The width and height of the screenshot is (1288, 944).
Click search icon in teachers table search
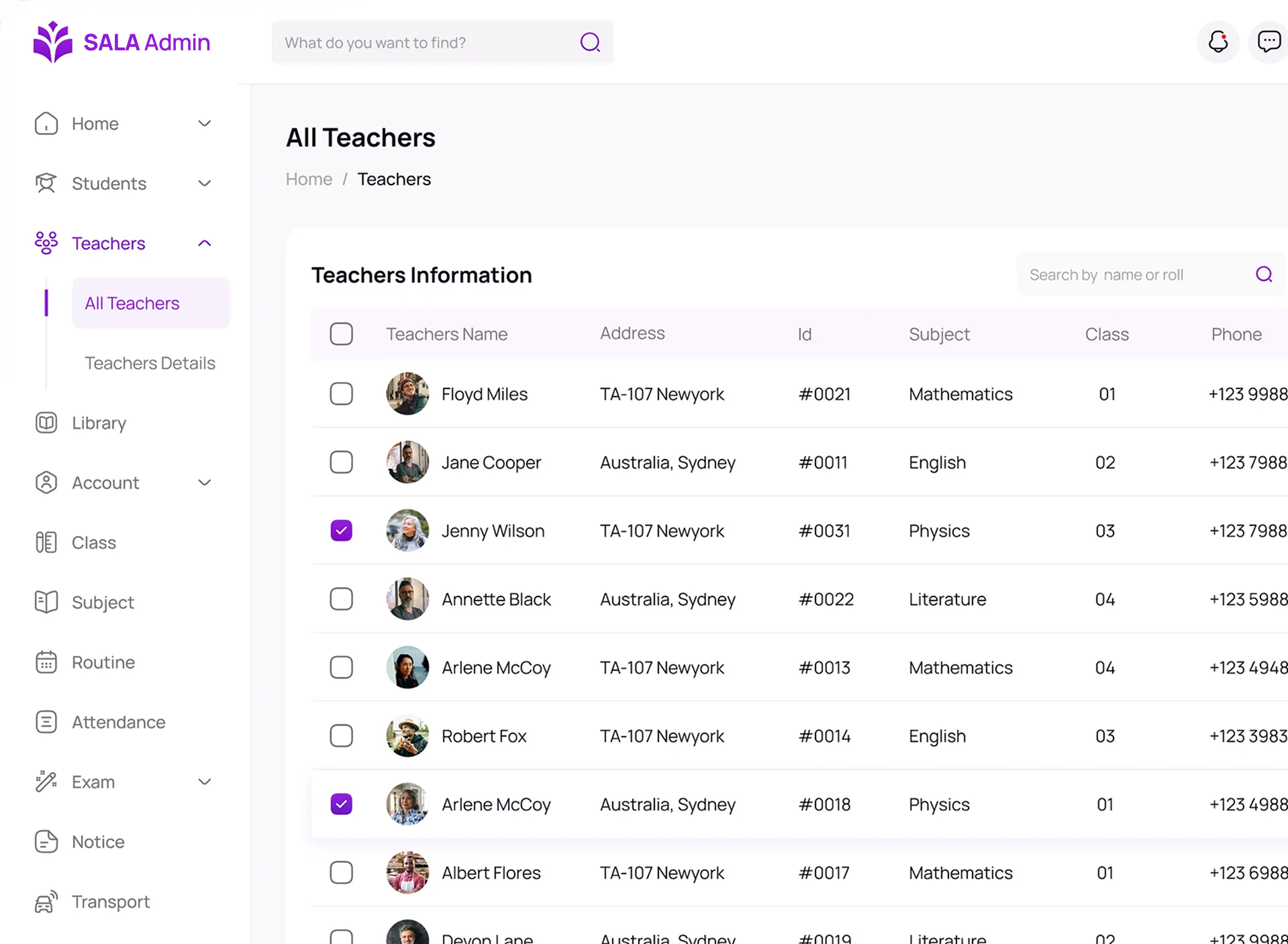click(1264, 274)
